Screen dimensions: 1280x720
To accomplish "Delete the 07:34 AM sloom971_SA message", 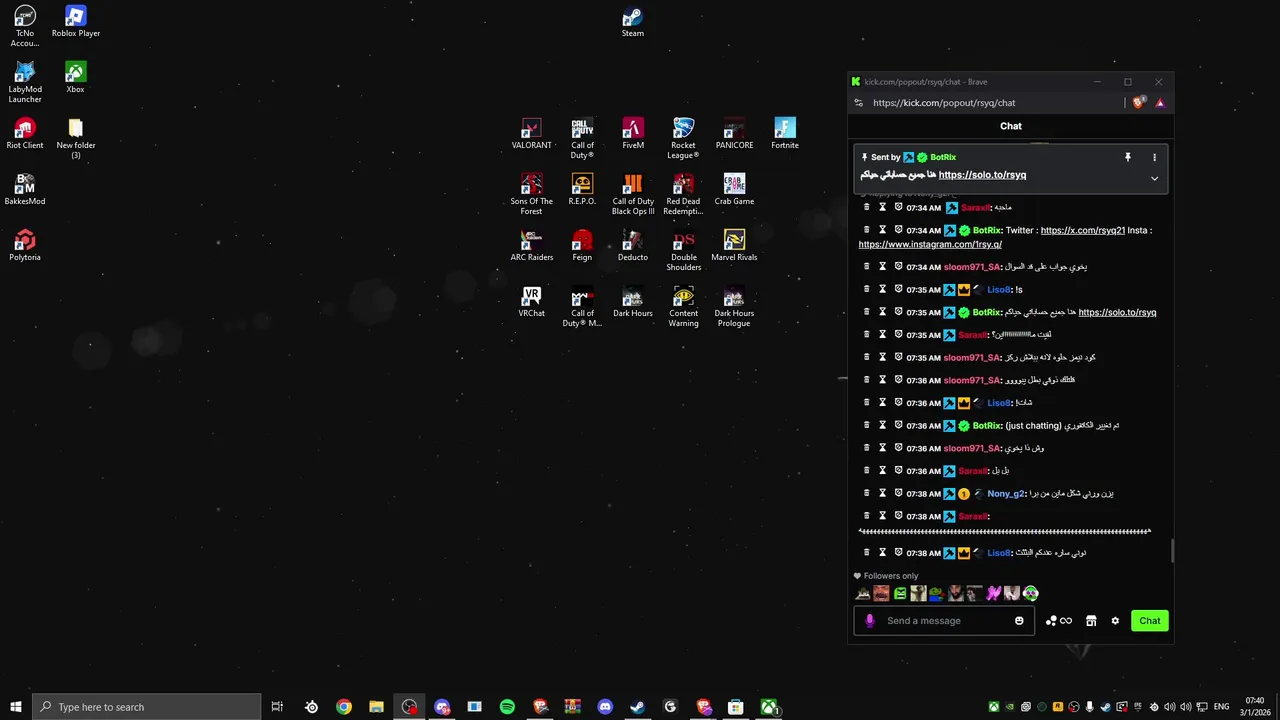I will 866,267.
